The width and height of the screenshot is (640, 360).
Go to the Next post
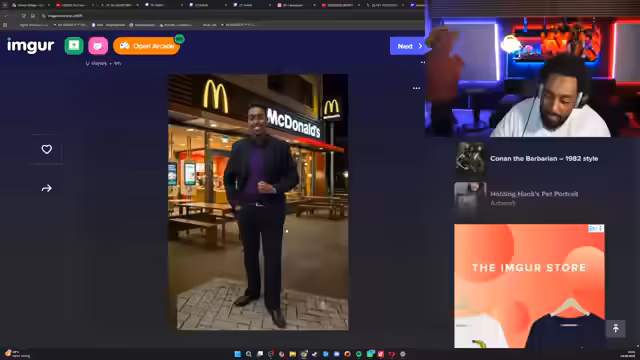408,46
